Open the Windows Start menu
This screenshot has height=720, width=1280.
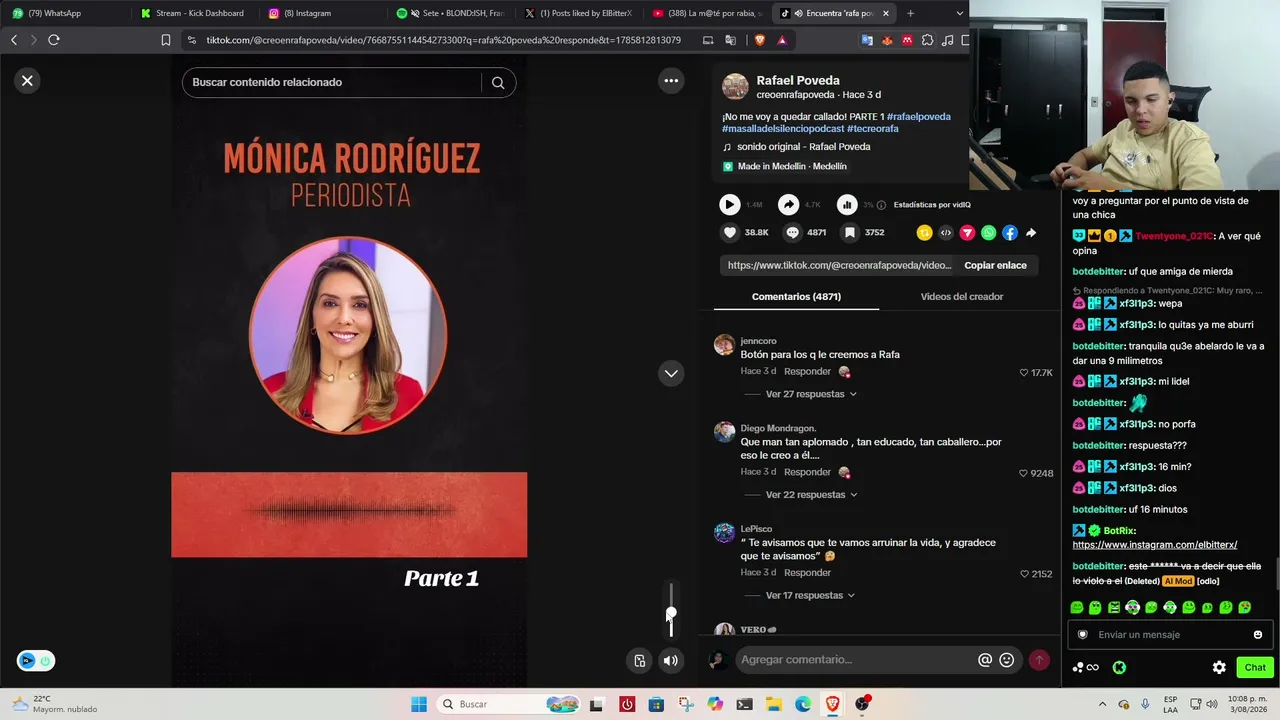(x=419, y=704)
